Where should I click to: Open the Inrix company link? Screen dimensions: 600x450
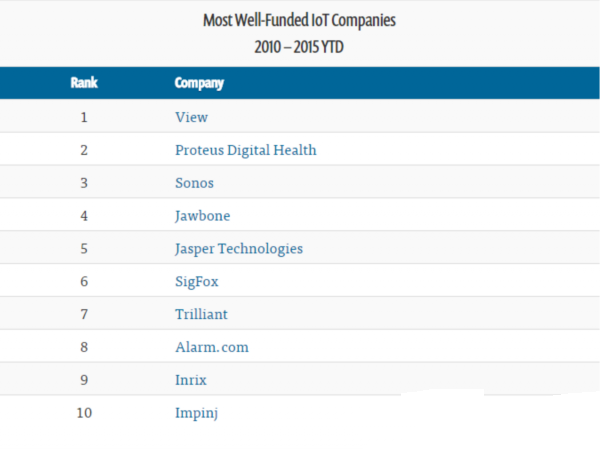pos(192,380)
